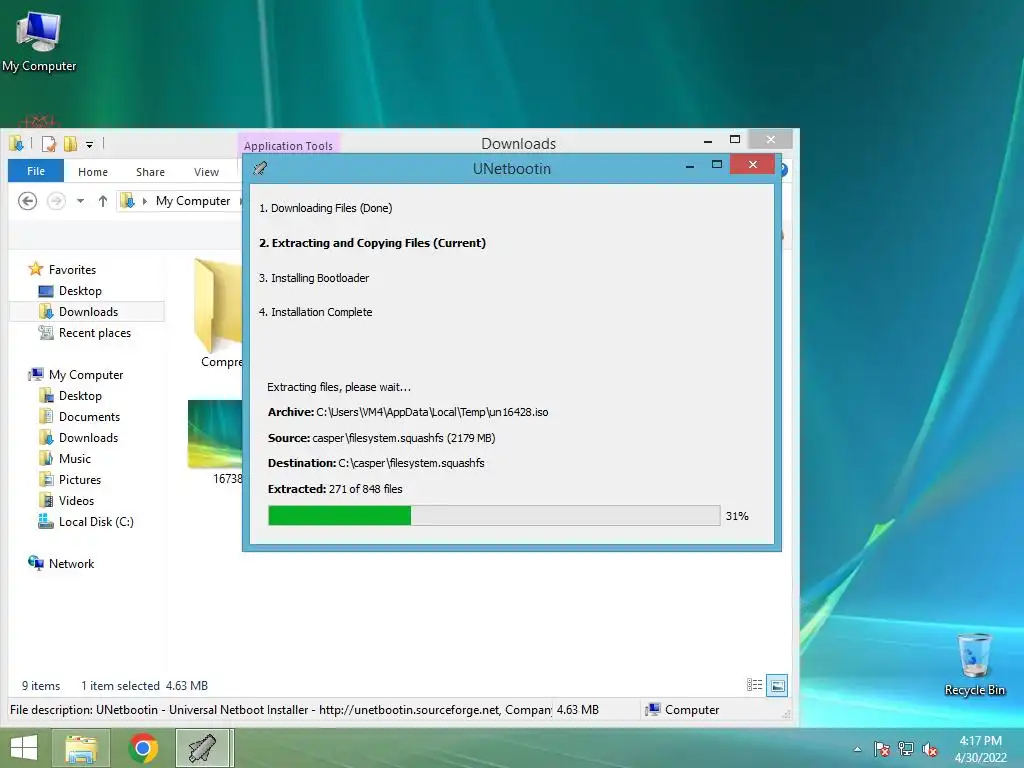Select My Computer in navigation tree
Viewport: 1024px width, 768px height.
click(86, 374)
